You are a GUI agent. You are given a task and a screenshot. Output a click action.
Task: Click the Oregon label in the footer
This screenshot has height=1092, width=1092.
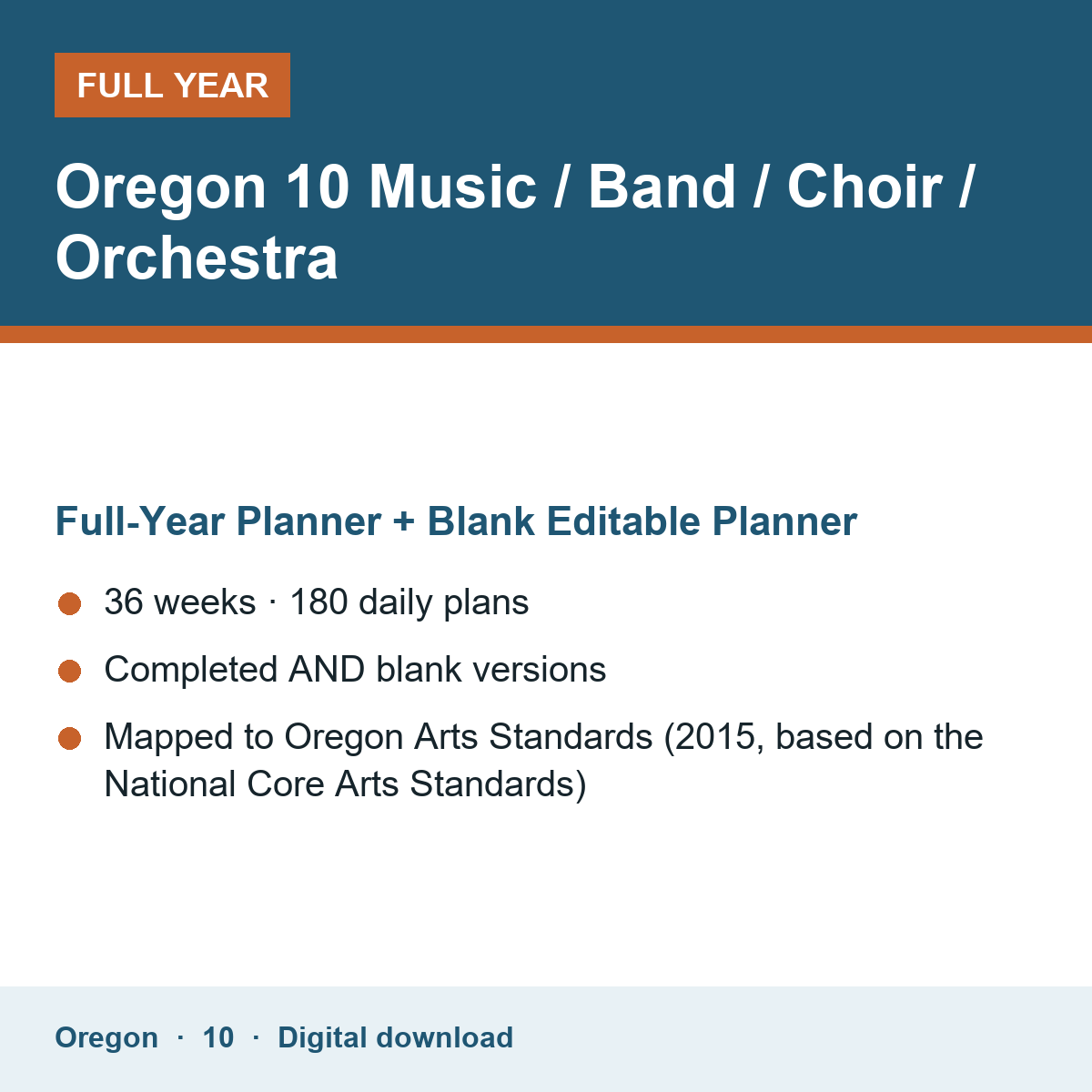pos(106,1037)
